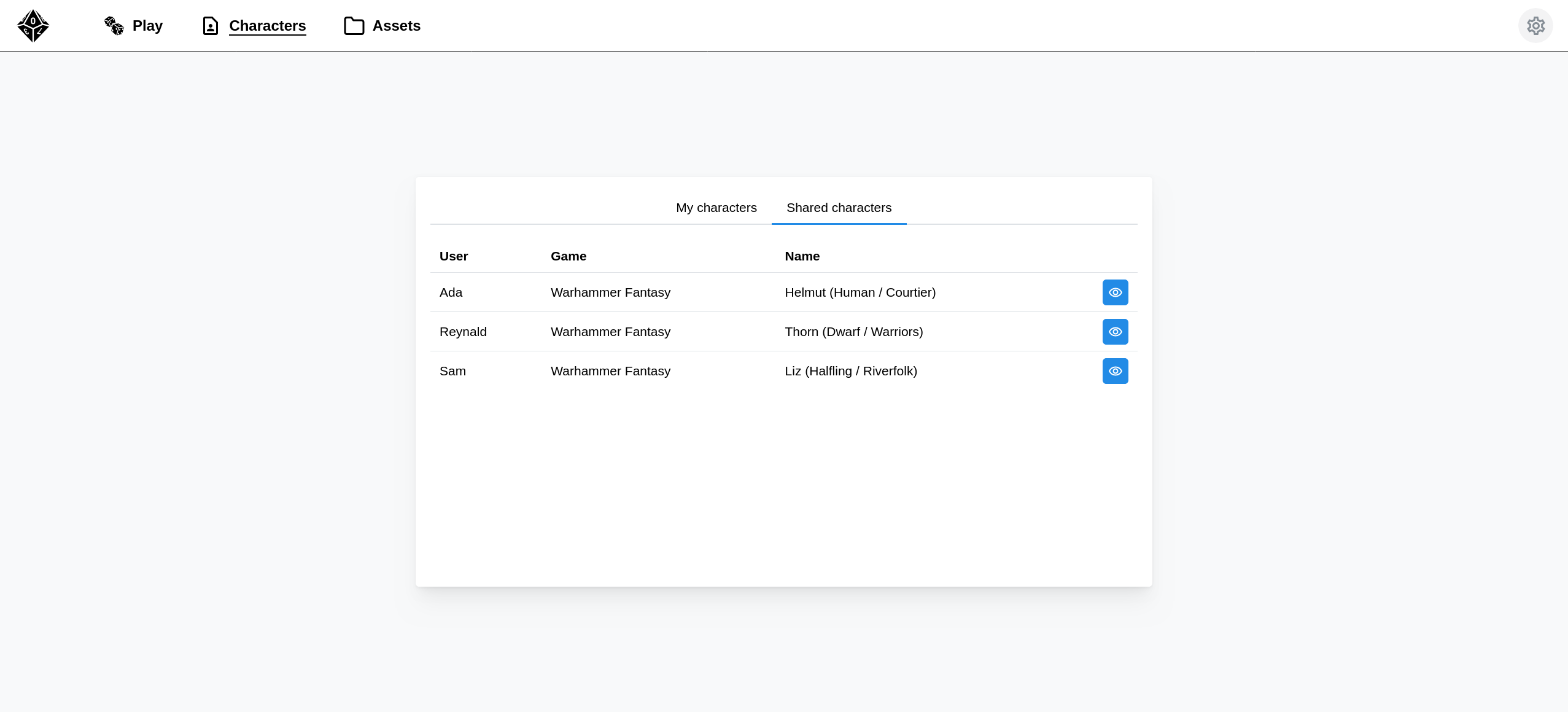Screen dimensions: 1568x712
Task: Click the Game column header
Action: tap(569, 256)
